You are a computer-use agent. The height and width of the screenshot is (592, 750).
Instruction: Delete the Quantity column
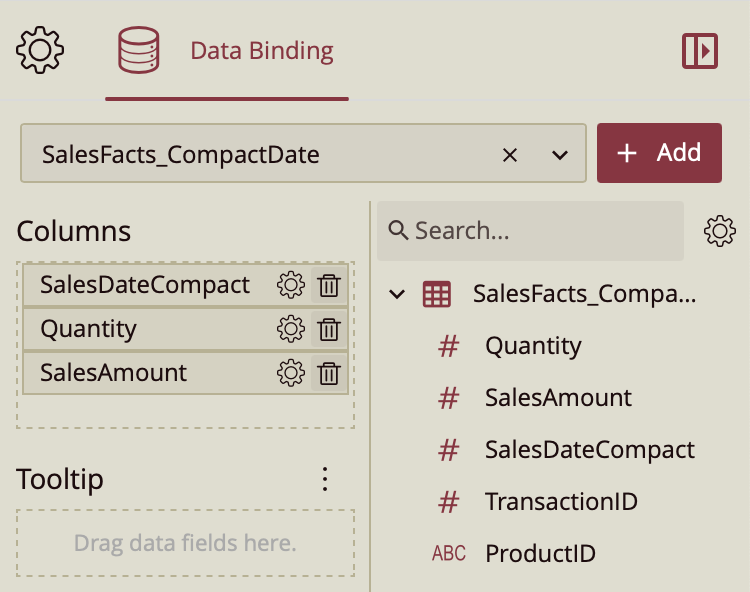click(328, 329)
